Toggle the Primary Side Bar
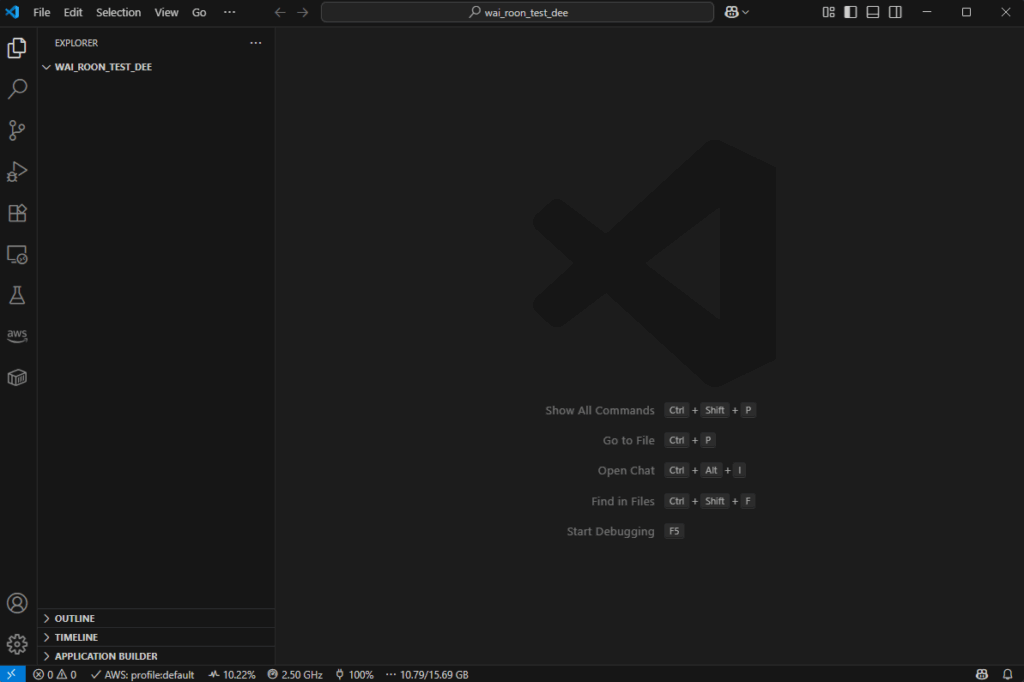 850,12
